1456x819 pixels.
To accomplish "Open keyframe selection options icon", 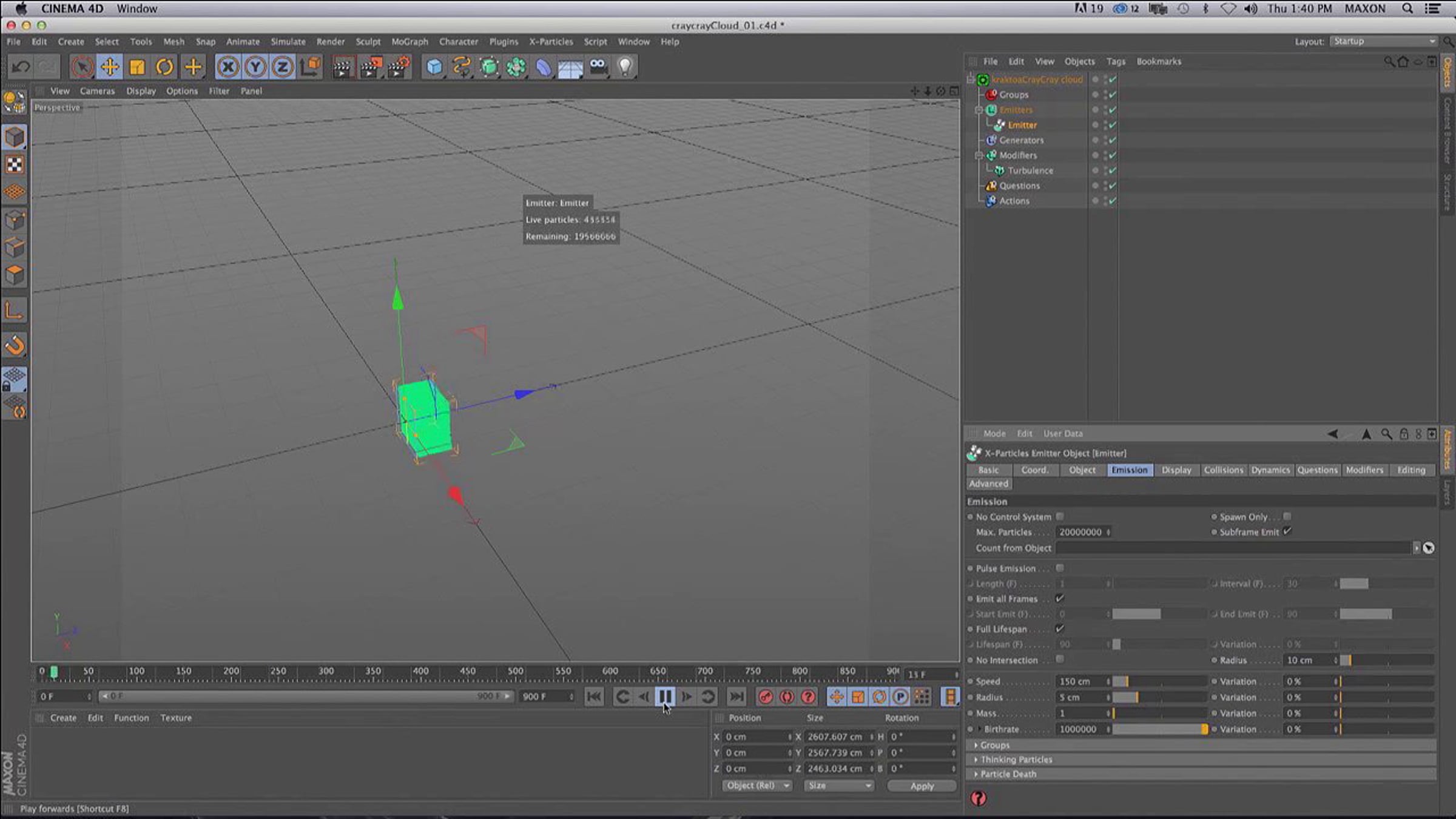I will [808, 696].
